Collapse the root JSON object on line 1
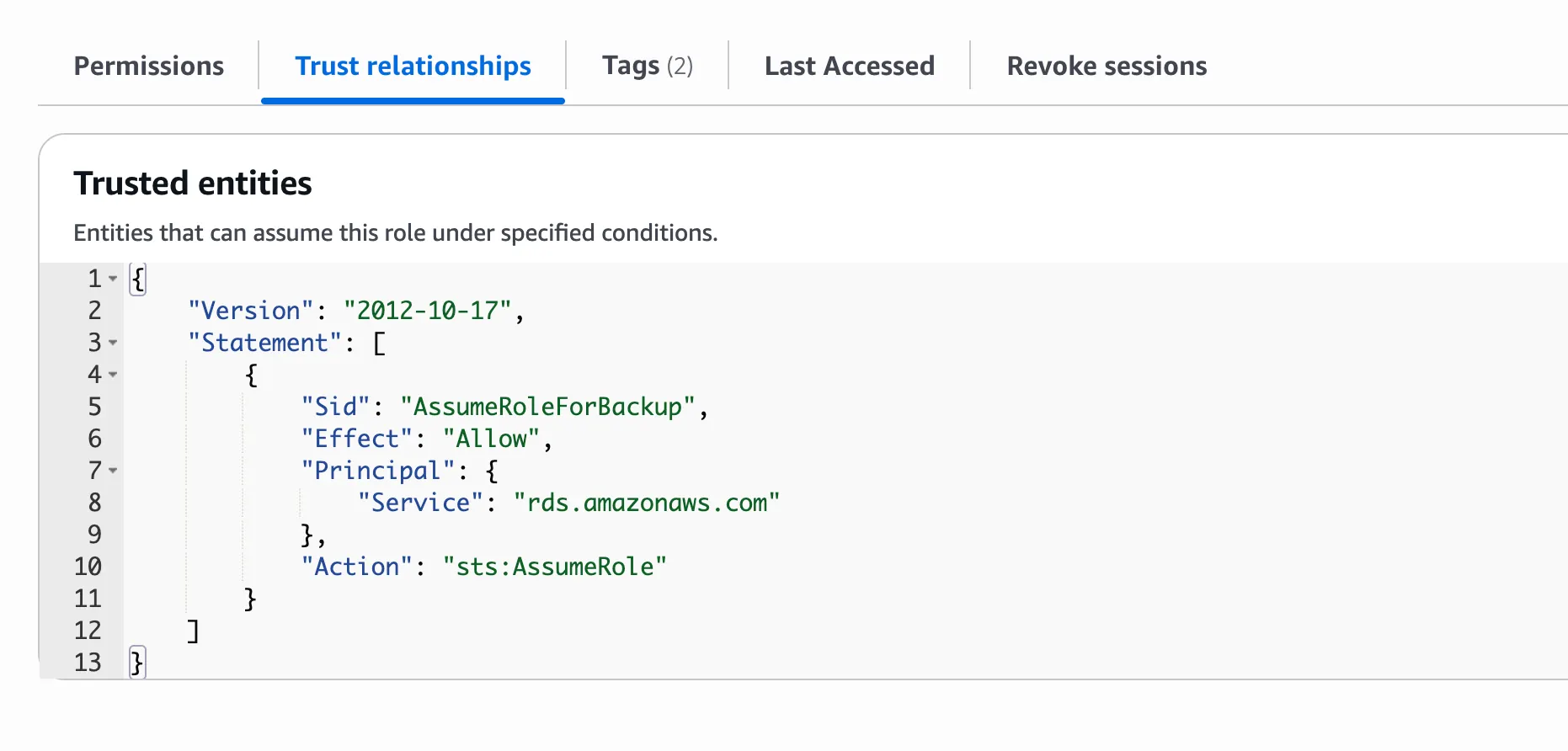 pyautogui.click(x=113, y=279)
